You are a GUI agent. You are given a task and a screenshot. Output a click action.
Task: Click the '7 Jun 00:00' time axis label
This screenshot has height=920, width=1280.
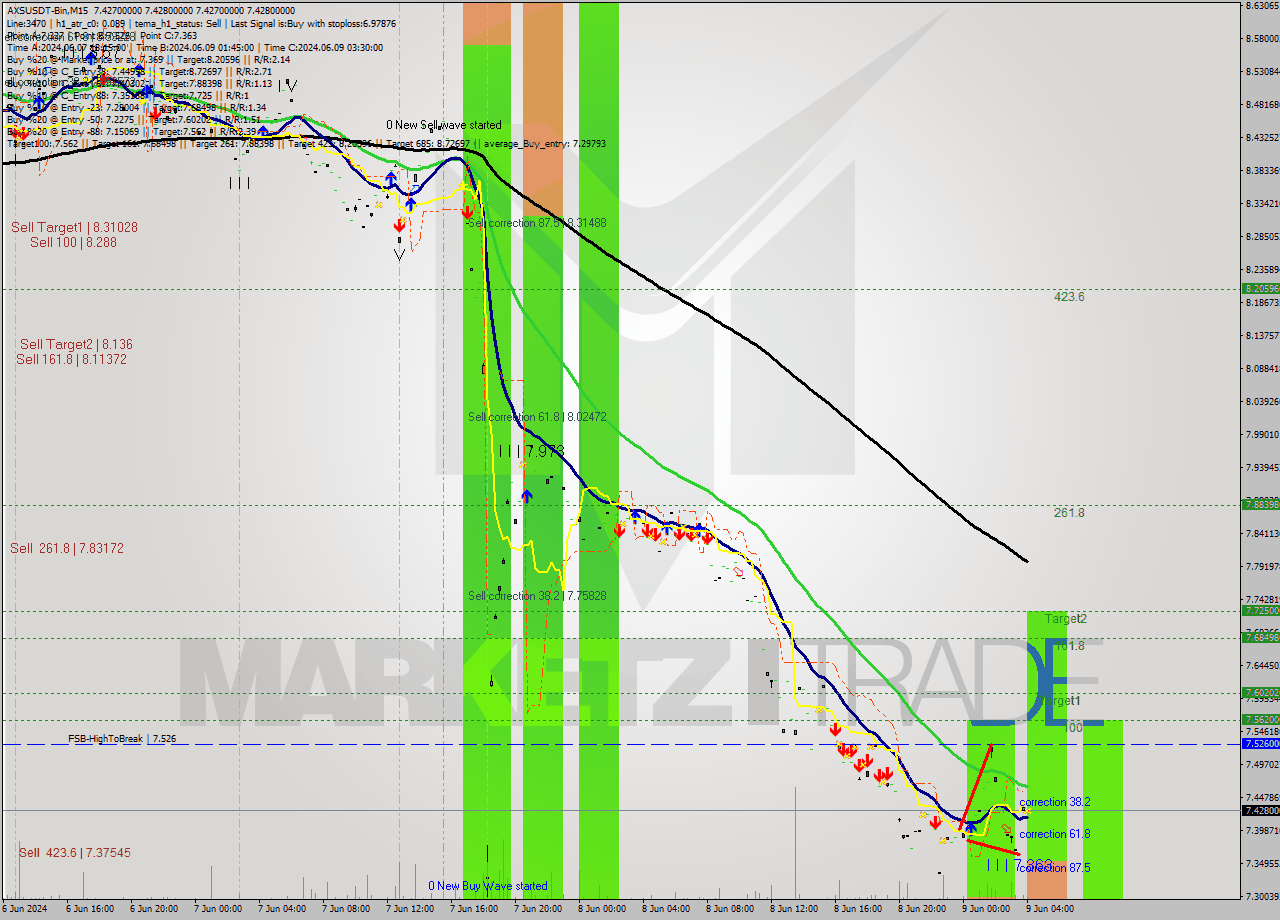point(219,909)
